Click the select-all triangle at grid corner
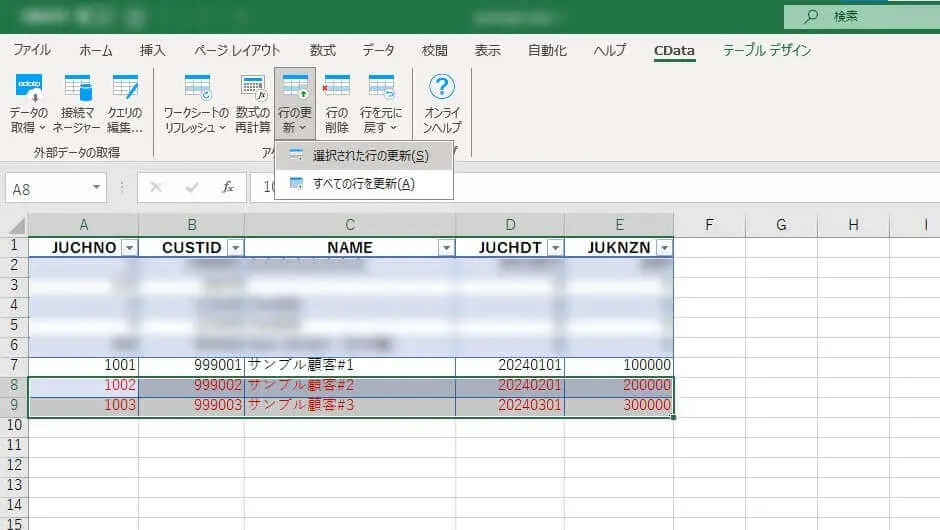The height and width of the screenshot is (530, 940). [x=17, y=225]
